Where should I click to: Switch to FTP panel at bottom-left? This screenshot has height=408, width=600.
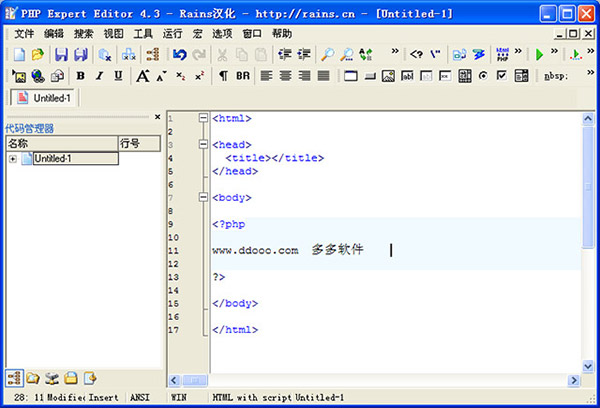coord(52,379)
